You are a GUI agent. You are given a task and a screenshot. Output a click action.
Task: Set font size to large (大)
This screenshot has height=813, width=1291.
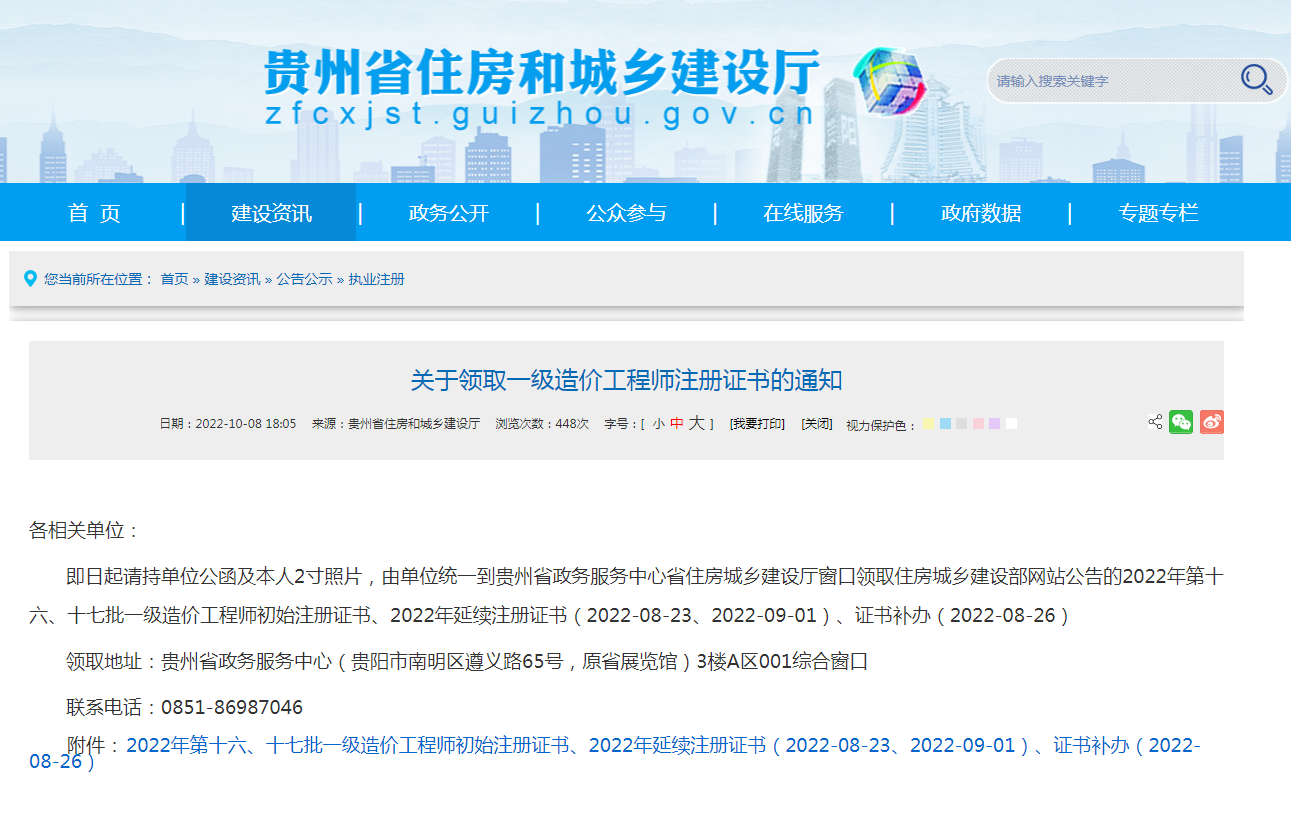click(696, 424)
